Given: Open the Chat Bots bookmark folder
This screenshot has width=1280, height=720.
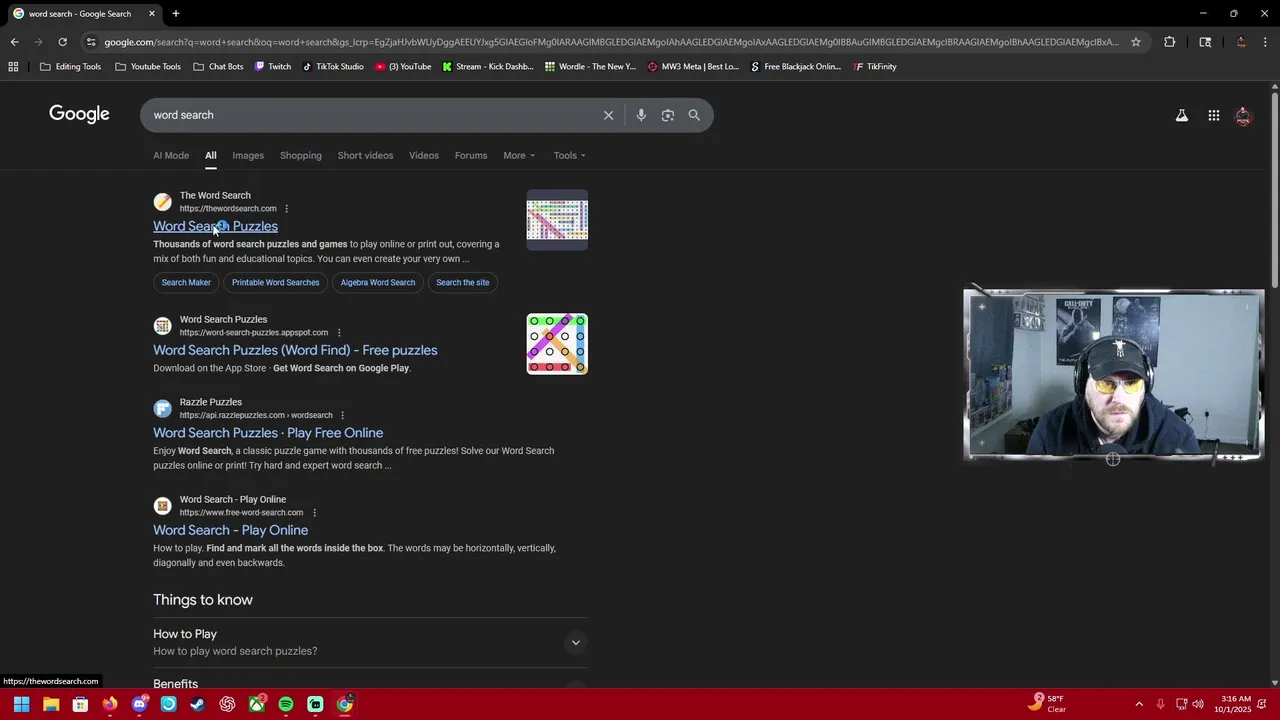Looking at the screenshot, I should click(x=218, y=67).
